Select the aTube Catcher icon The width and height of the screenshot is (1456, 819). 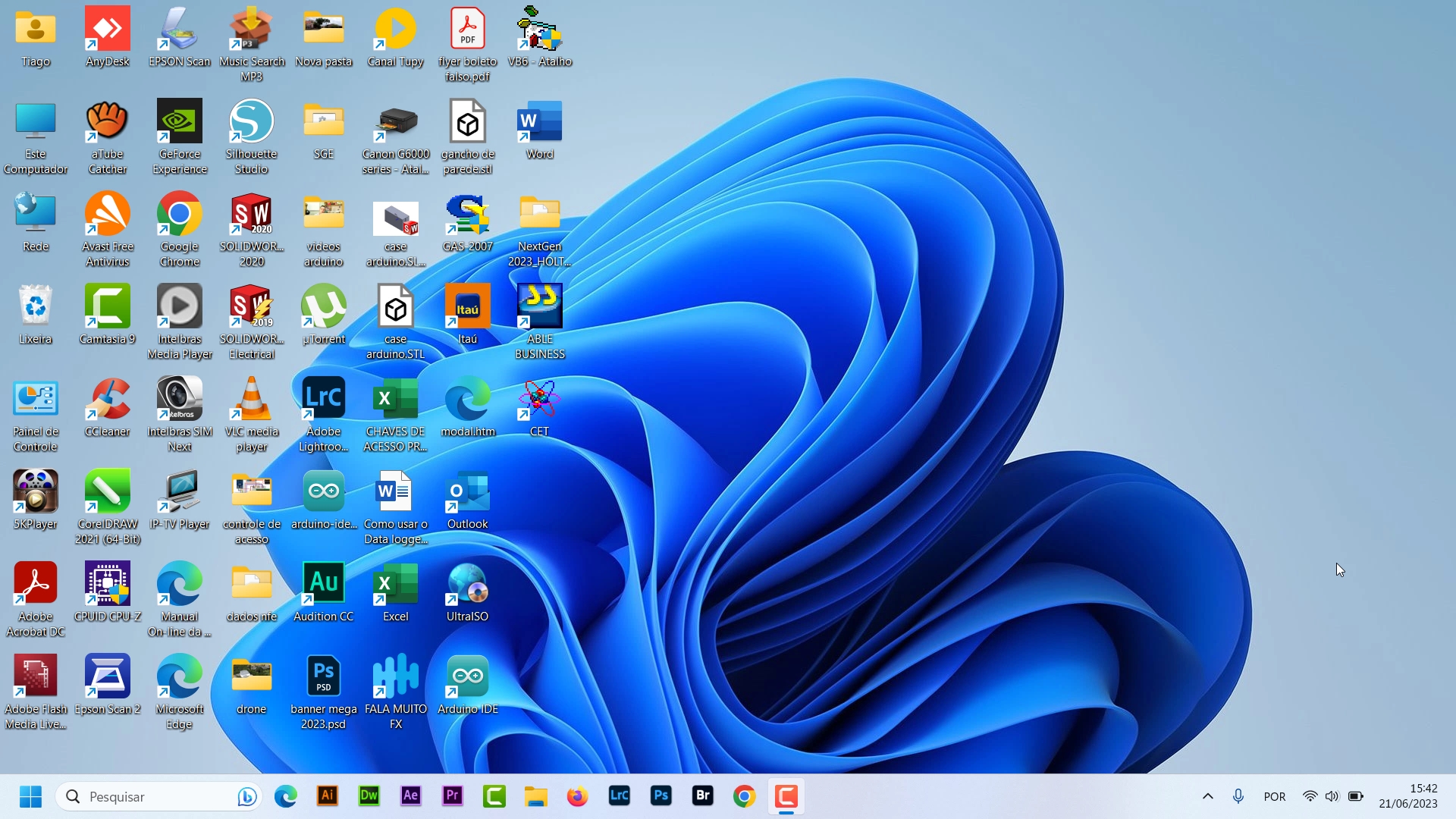[107, 137]
